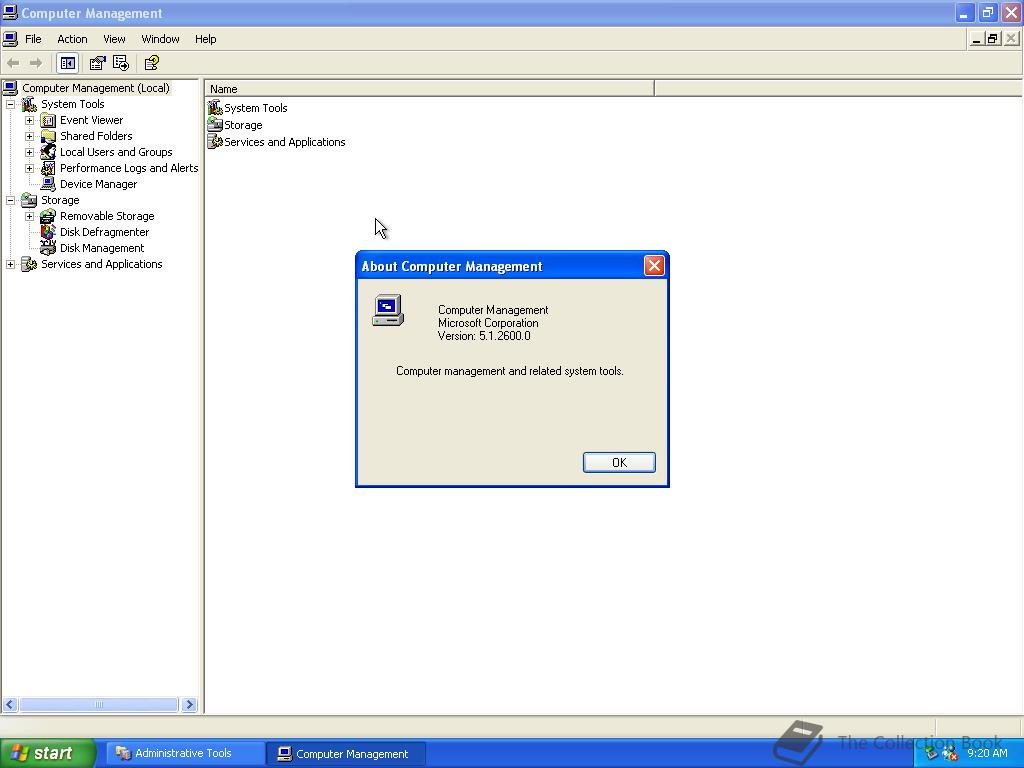
Task: Switch to Administrative Tools taskbar button
Action: (183, 753)
